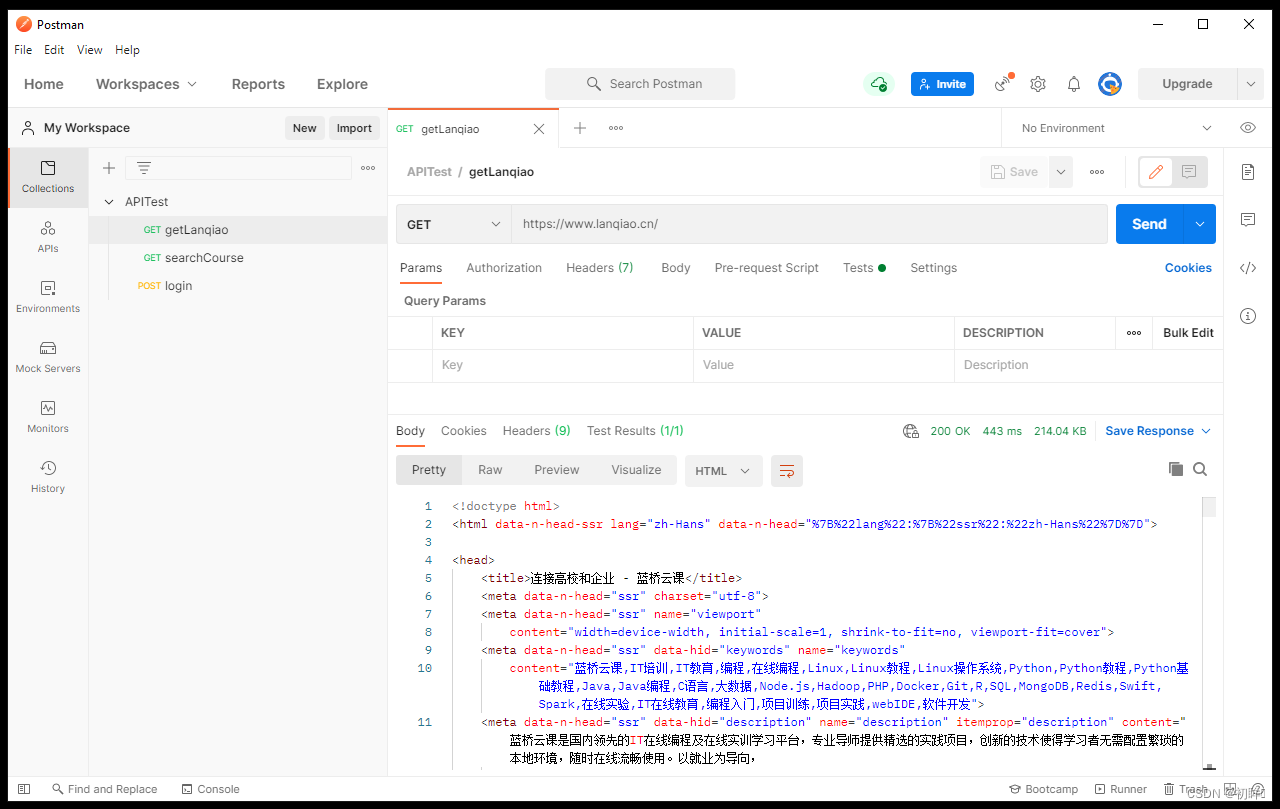Toggle the wrap lines icon in response

787,471
